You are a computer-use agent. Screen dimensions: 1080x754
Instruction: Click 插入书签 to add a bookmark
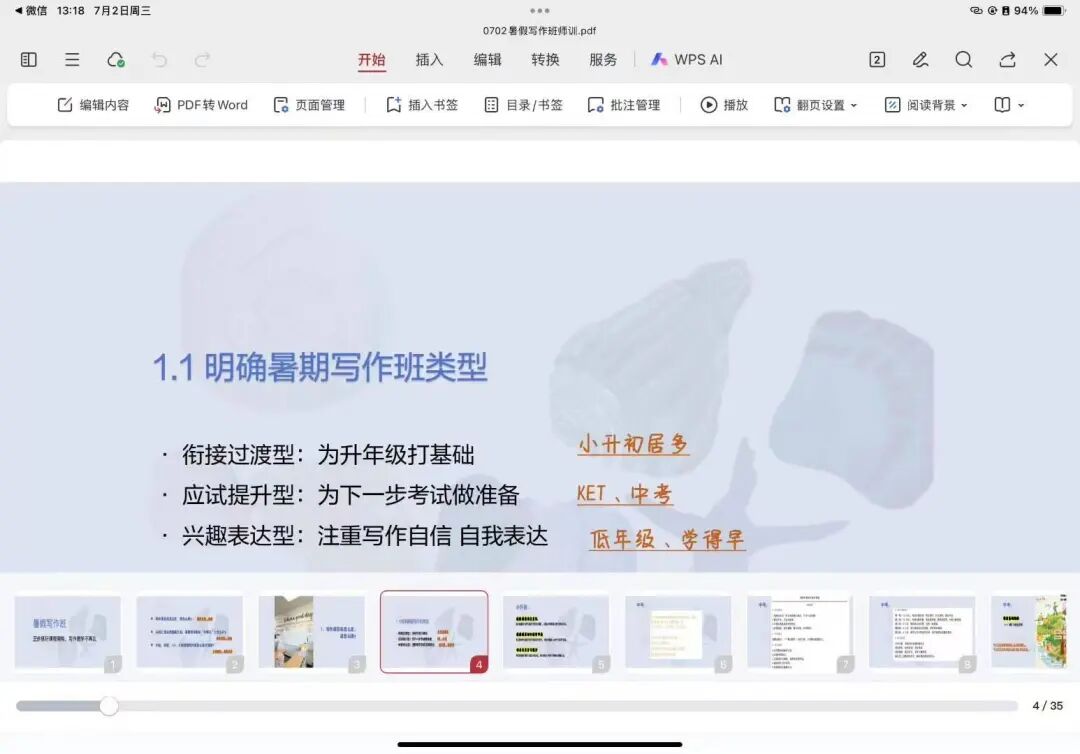click(x=420, y=104)
